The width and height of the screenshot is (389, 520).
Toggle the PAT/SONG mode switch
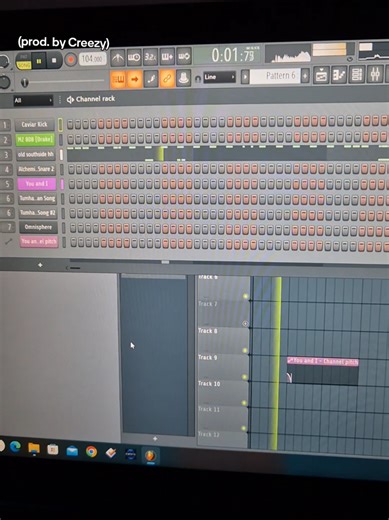[24, 62]
